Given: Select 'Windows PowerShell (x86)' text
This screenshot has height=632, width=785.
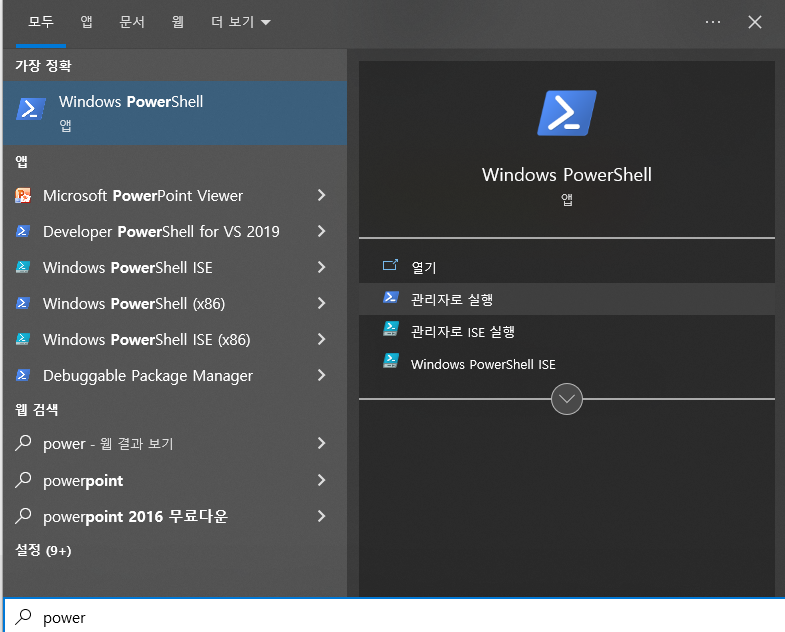Looking at the screenshot, I should 134,303.
